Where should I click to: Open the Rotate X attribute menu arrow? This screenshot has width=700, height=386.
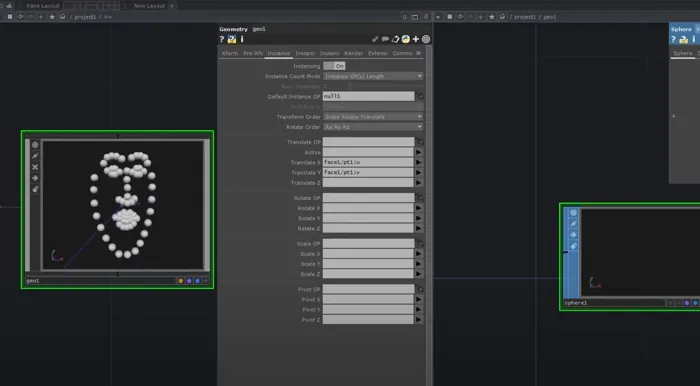tap(419, 208)
